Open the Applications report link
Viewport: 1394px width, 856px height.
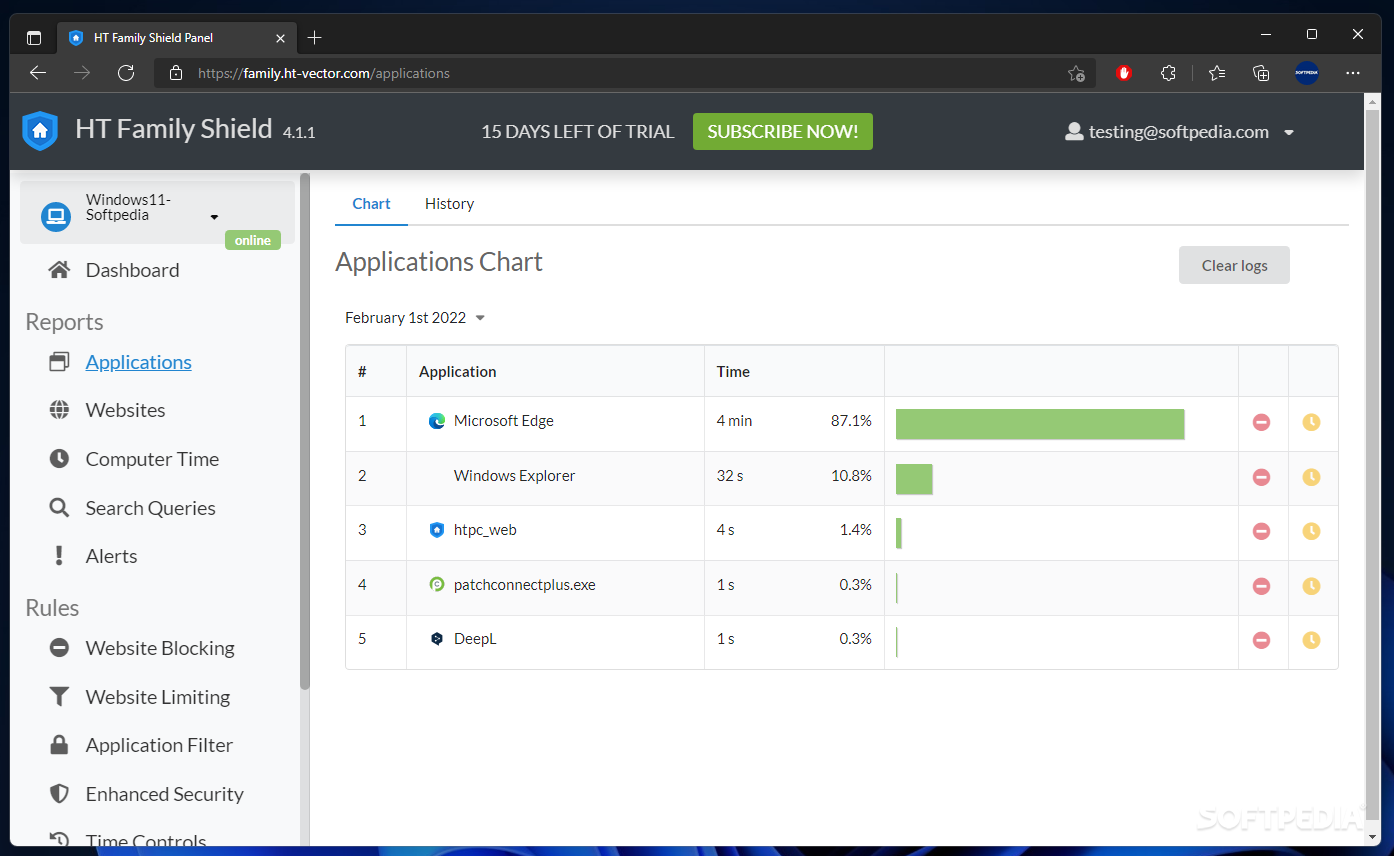[x=138, y=362]
